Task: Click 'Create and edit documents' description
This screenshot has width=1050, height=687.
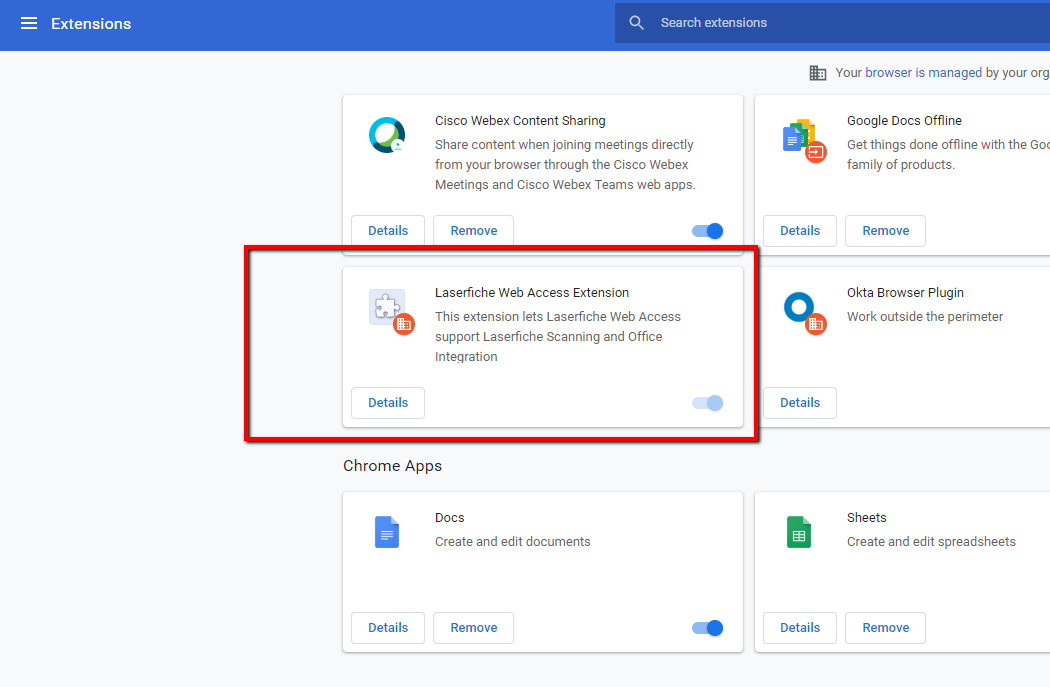Action: click(512, 542)
